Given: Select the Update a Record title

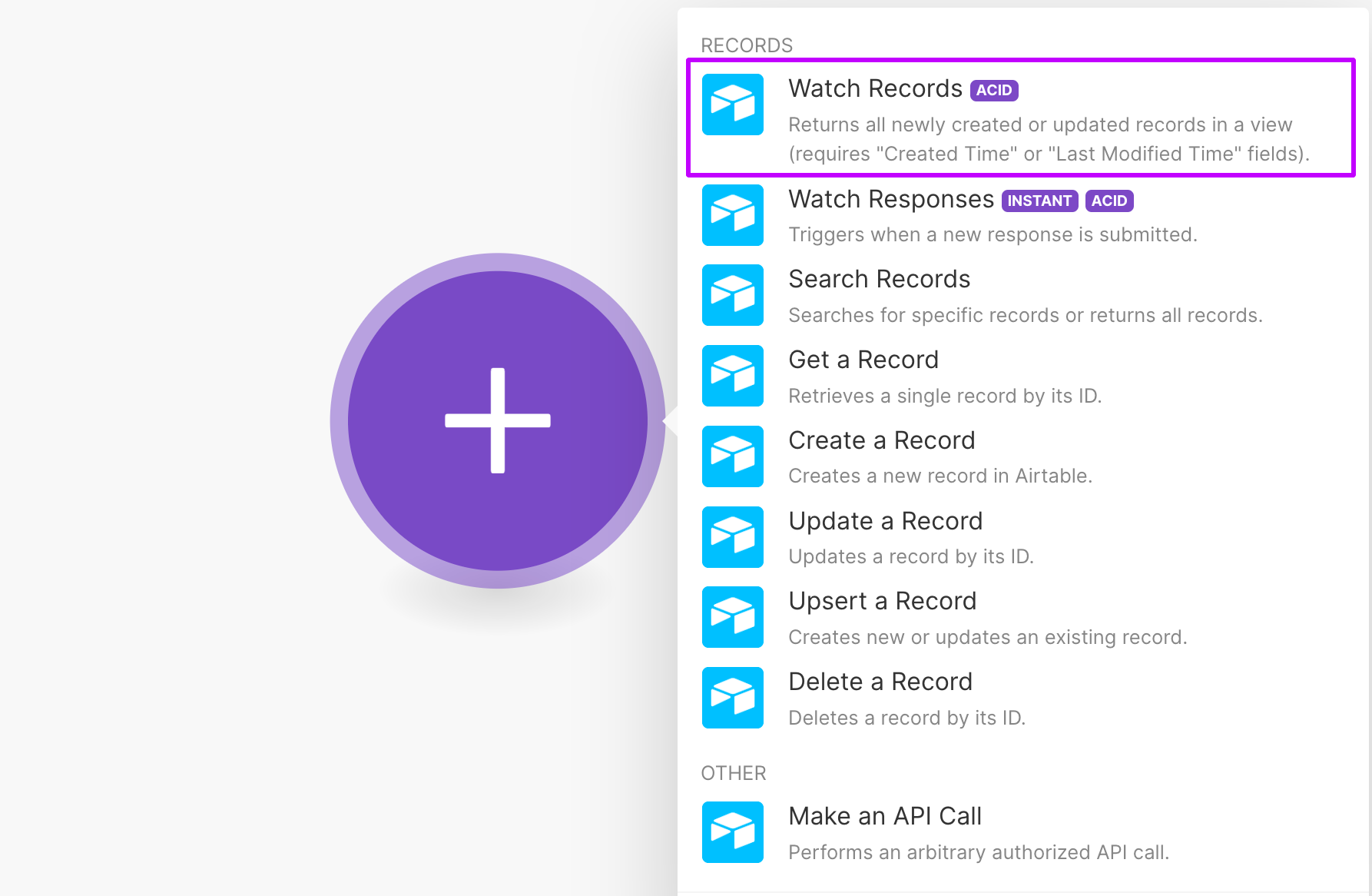Looking at the screenshot, I should coord(886,521).
